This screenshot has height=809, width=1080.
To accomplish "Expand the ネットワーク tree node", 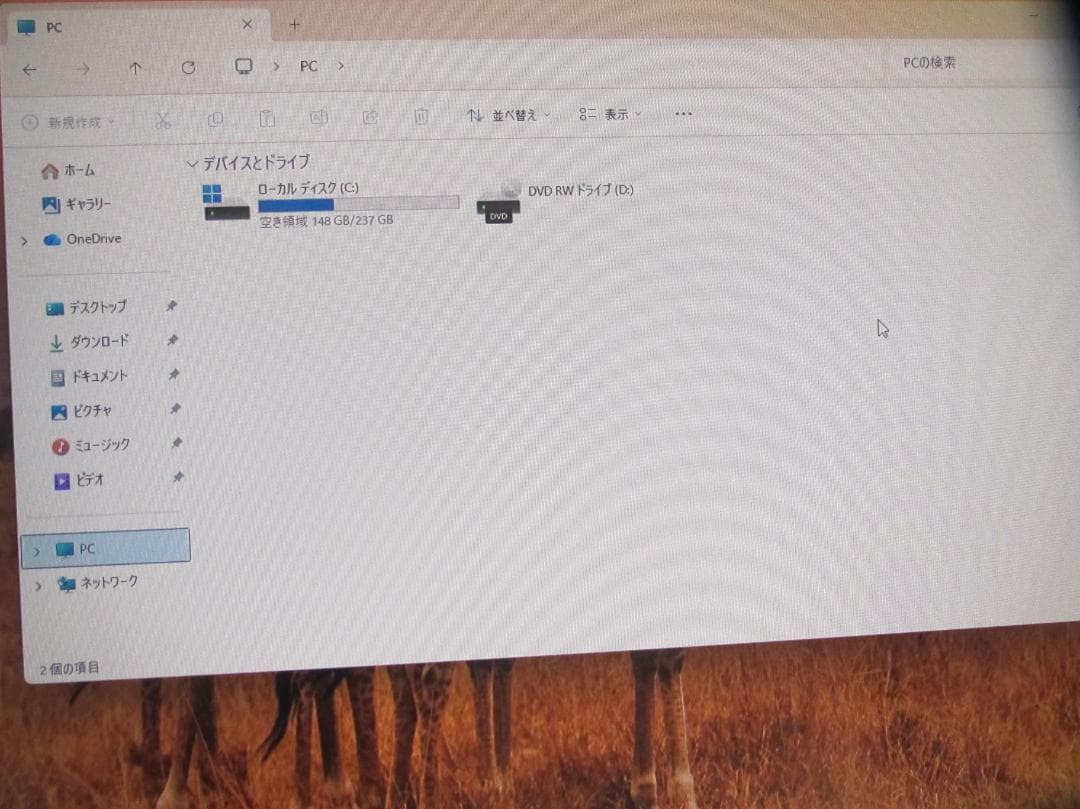I will point(39,585).
